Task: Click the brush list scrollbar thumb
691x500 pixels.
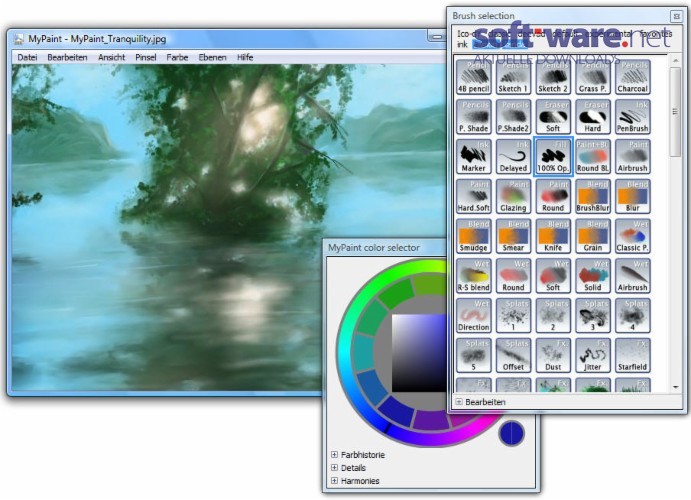Action: (676, 111)
